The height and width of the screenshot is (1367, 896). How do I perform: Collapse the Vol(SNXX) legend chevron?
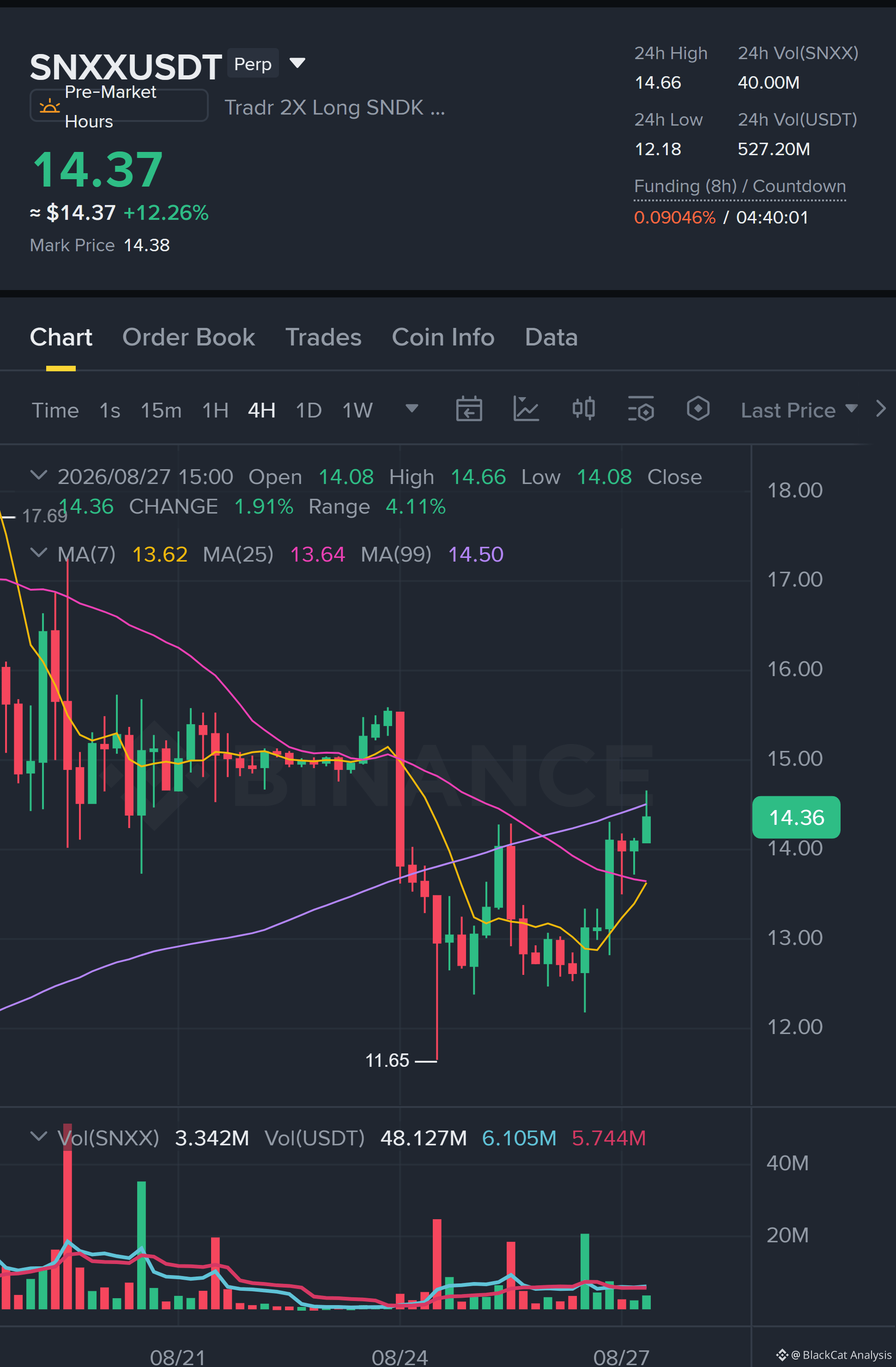click(x=38, y=1136)
